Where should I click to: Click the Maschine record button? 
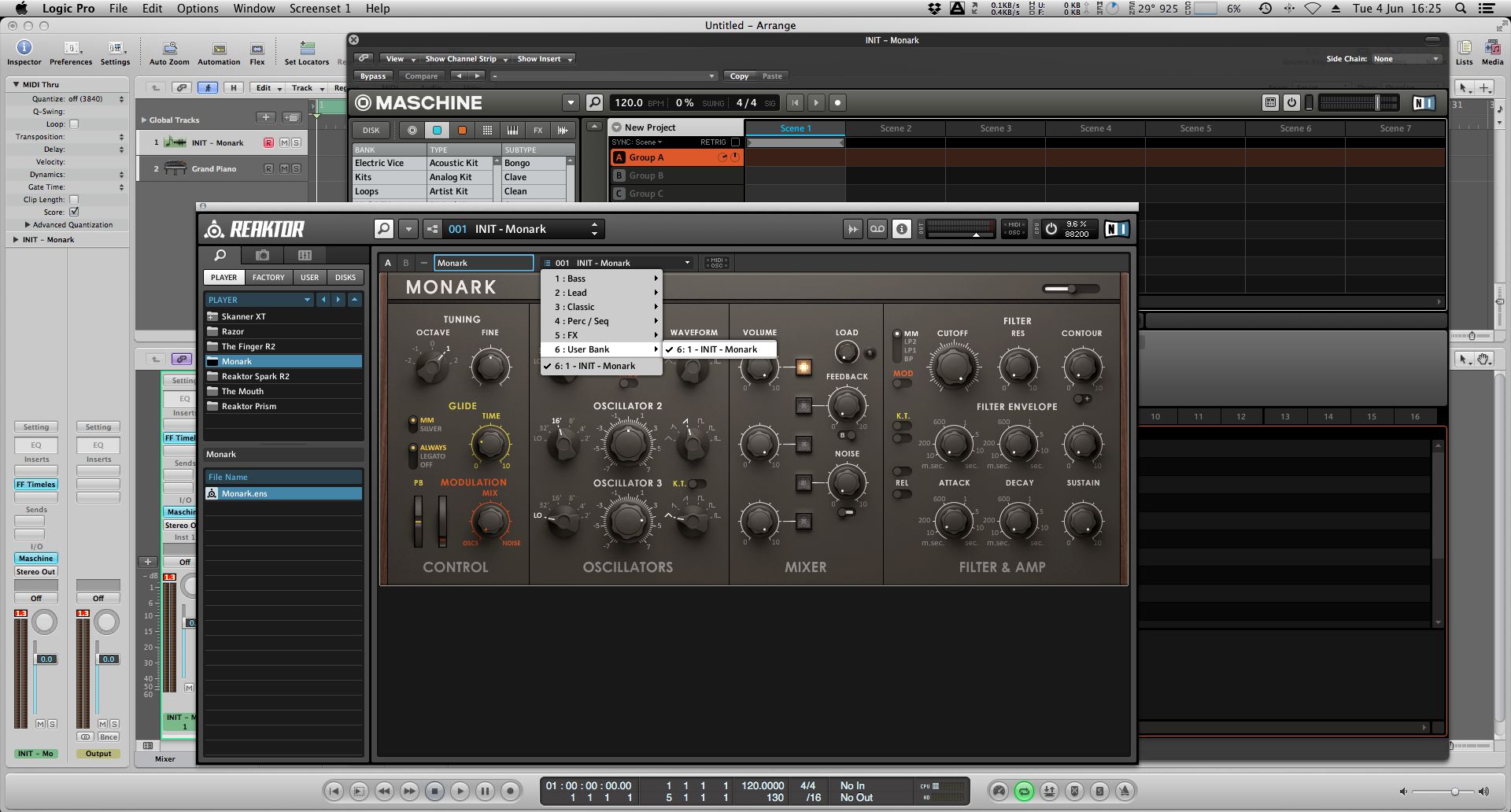click(837, 102)
